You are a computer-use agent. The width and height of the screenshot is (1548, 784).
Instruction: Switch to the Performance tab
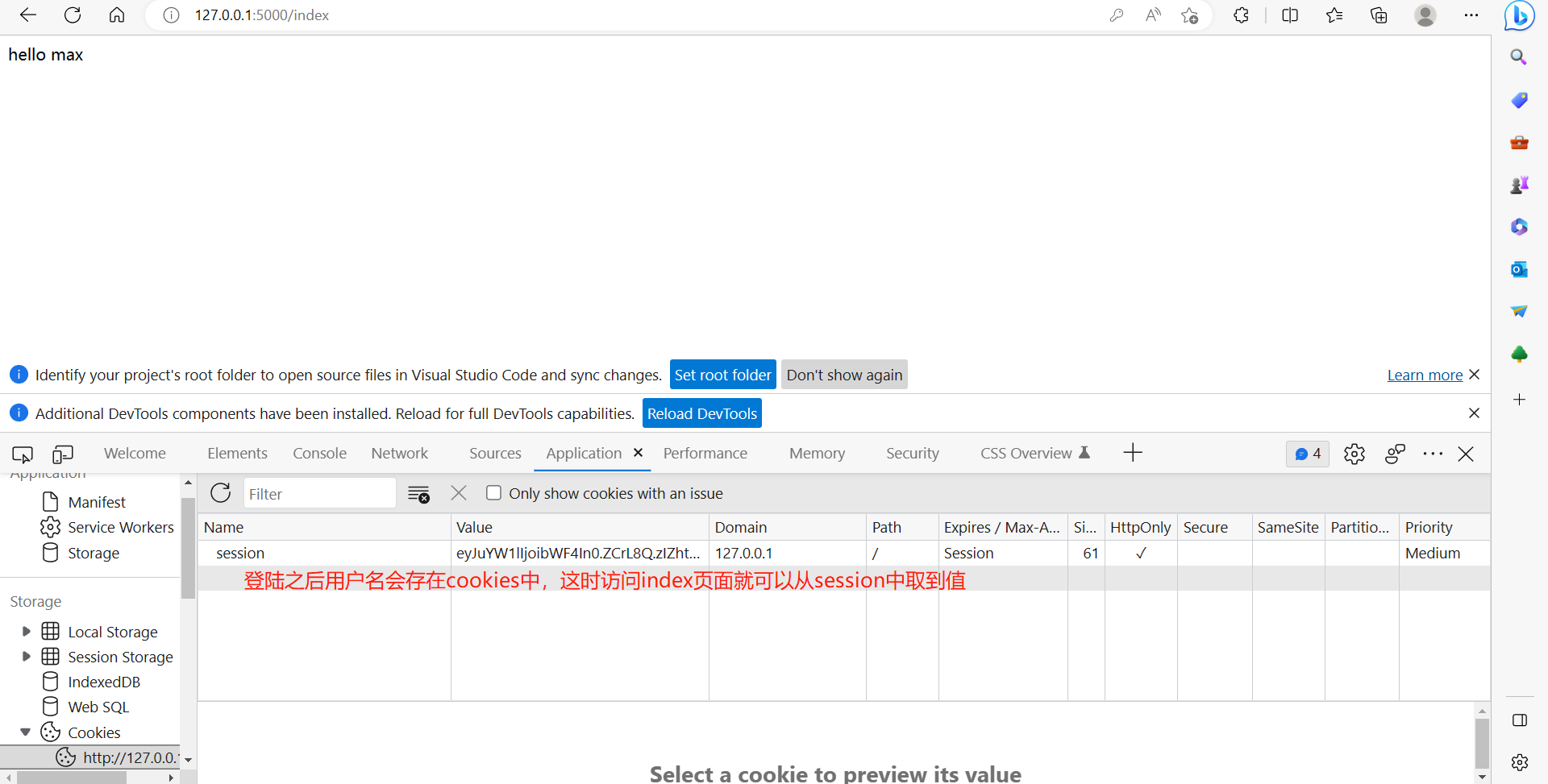(705, 454)
